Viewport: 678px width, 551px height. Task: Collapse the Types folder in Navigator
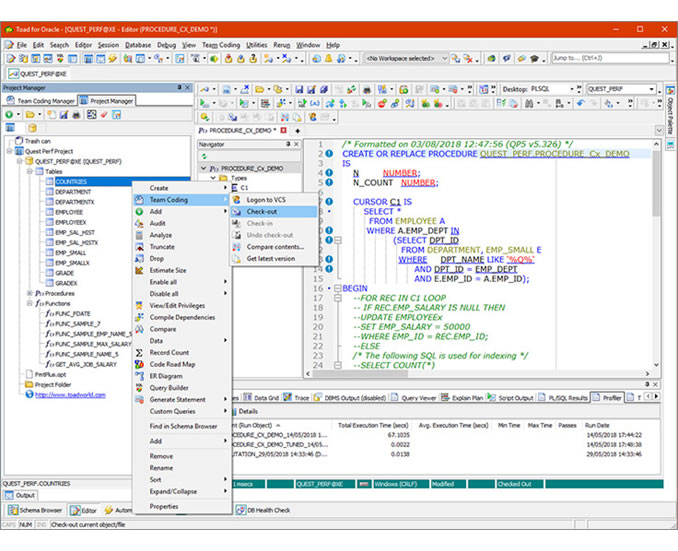213,178
